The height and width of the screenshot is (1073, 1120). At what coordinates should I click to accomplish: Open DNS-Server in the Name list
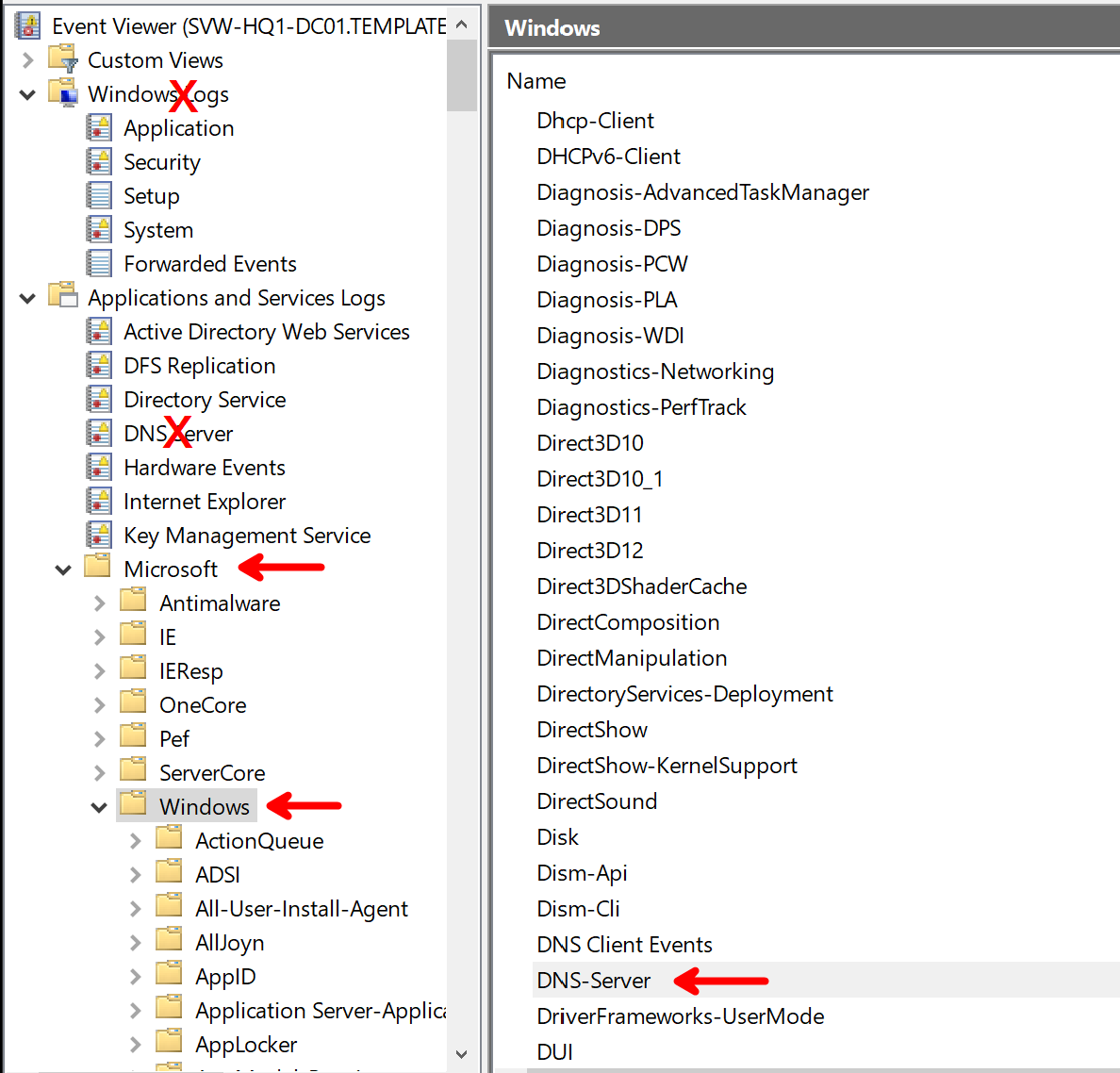click(594, 981)
